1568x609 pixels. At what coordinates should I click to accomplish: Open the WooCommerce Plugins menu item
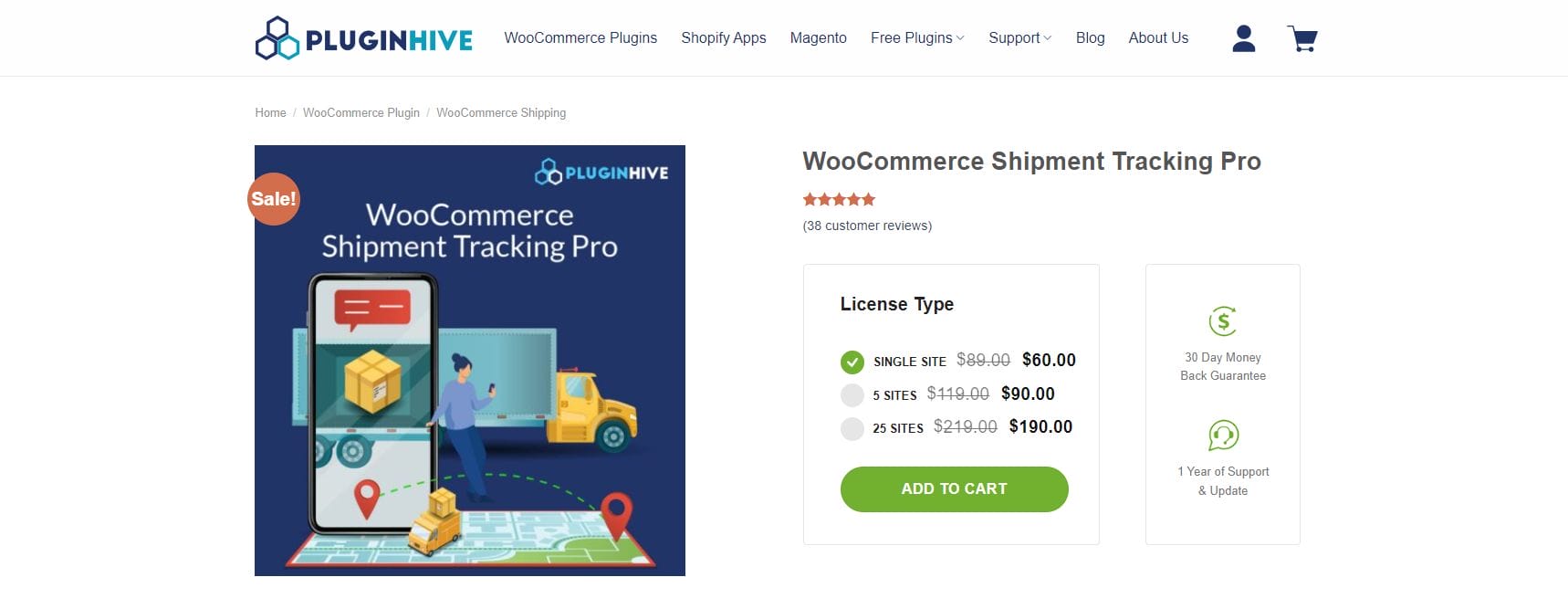pos(580,37)
